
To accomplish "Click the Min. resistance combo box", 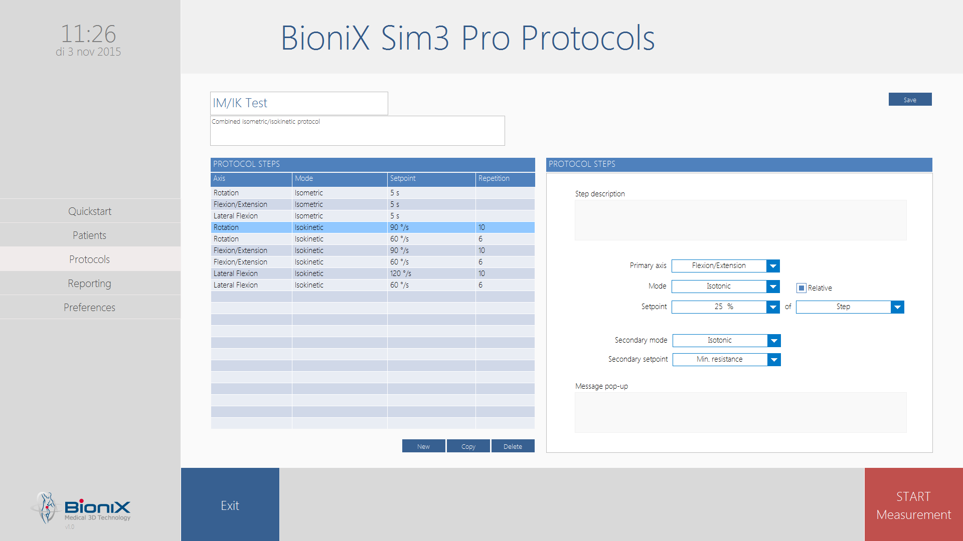I will pyautogui.click(x=726, y=359).
